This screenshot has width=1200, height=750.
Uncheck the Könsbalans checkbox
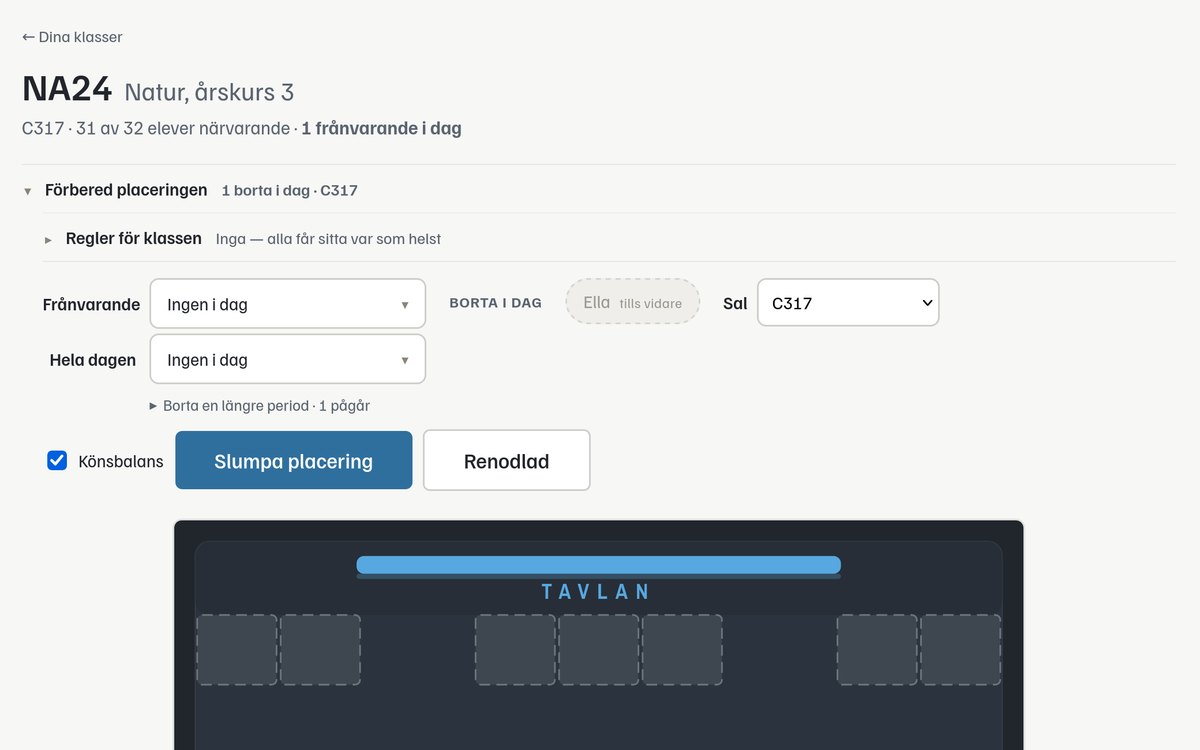tap(57, 461)
